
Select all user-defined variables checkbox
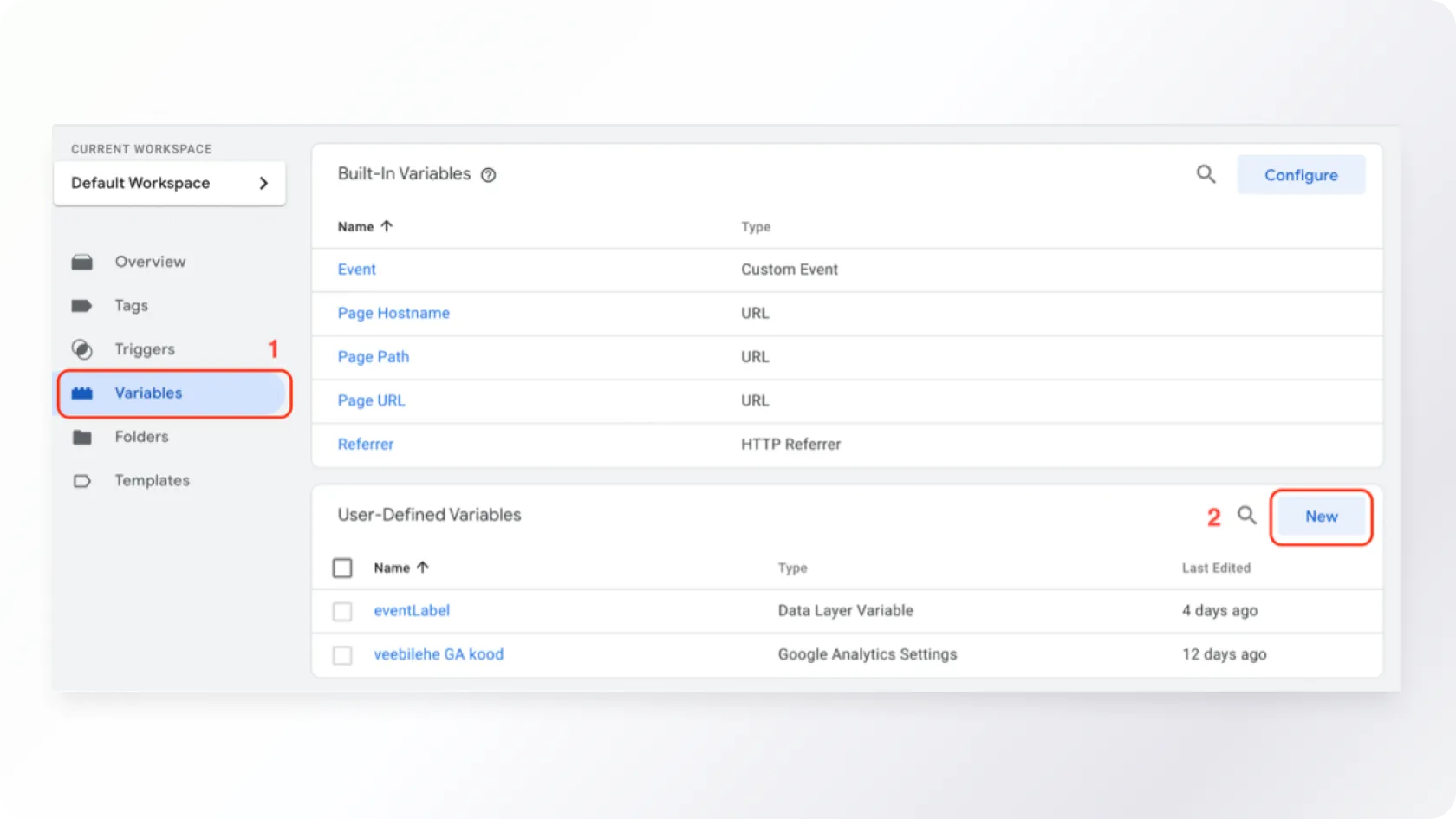(342, 568)
